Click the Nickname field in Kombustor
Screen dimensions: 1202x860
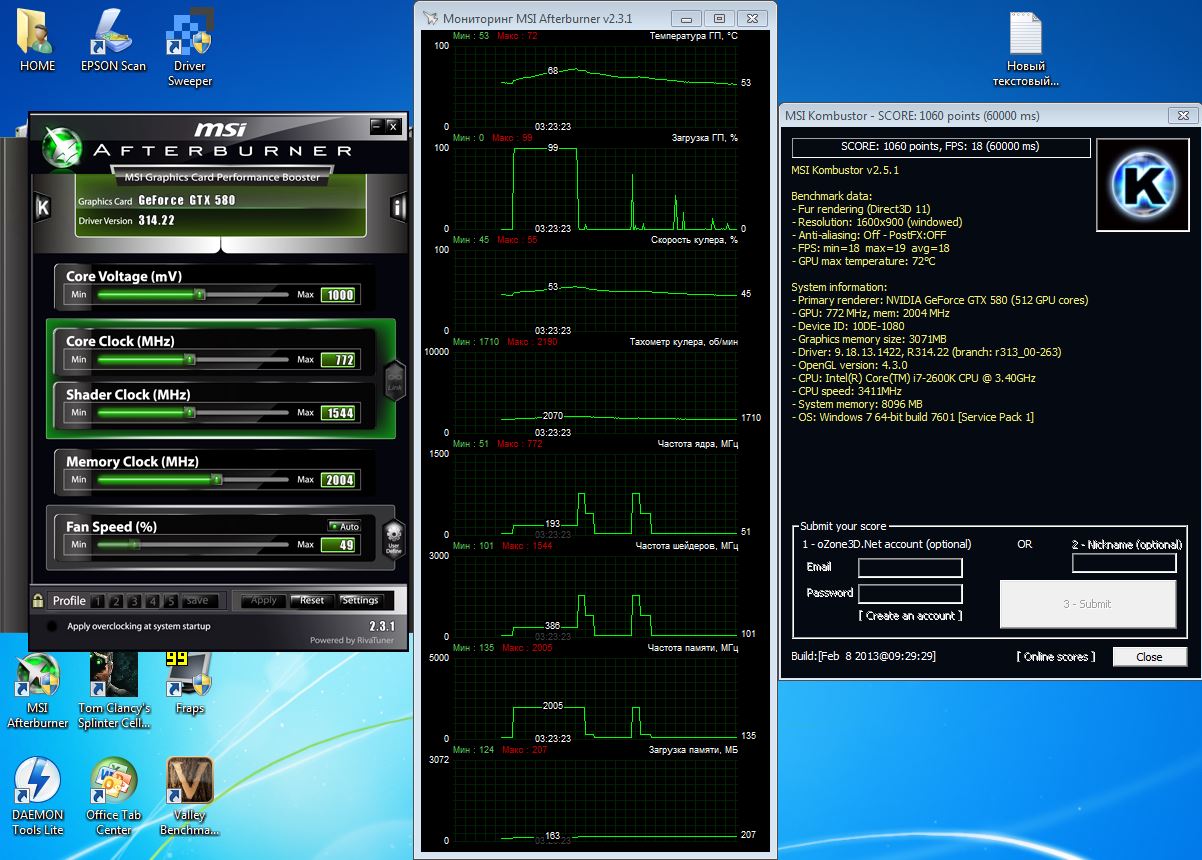(x=1124, y=563)
